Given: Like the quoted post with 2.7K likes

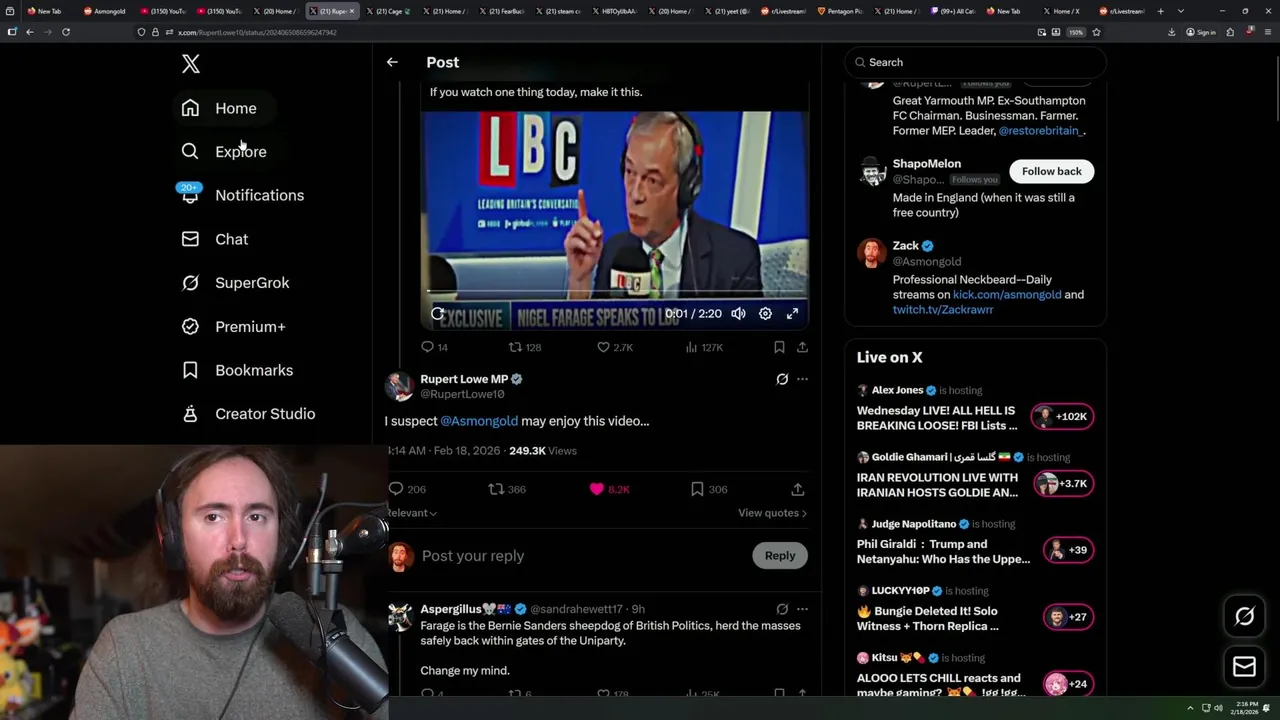Looking at the screenshot, I should pyautogui.click(x=603, y=347).
